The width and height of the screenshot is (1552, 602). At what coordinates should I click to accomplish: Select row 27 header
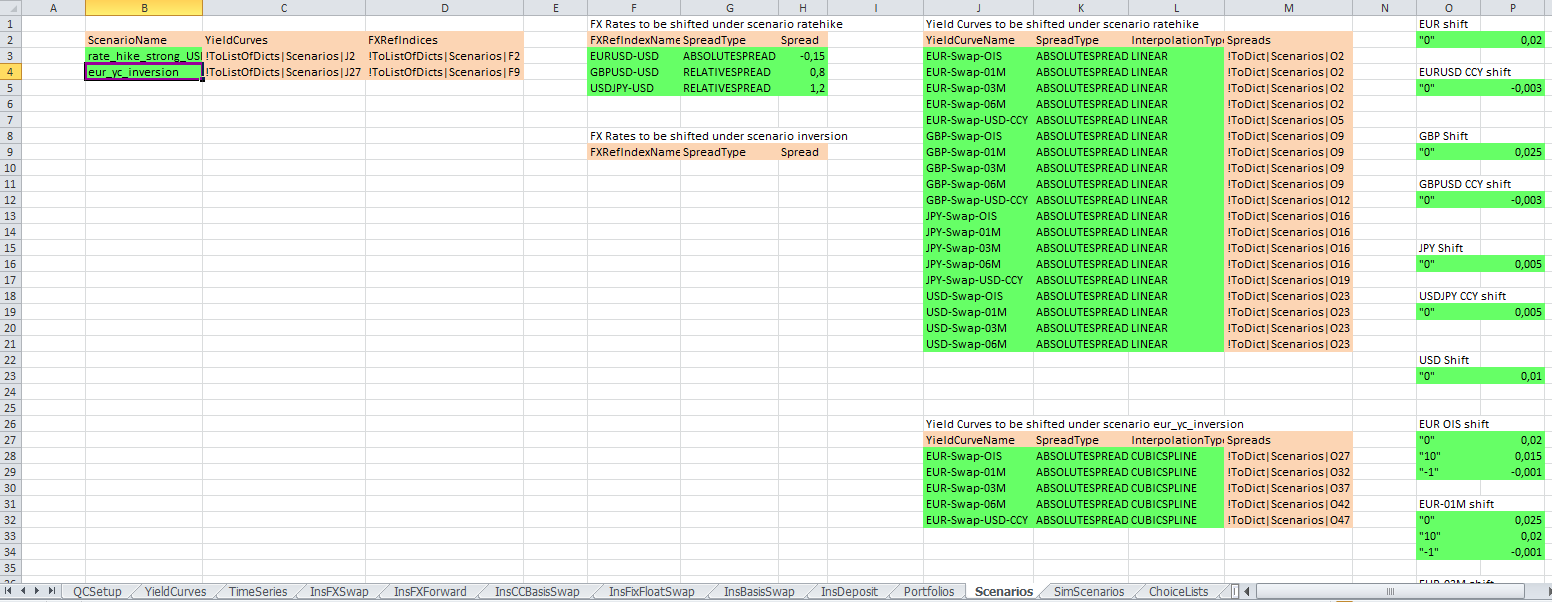[11, 440]
